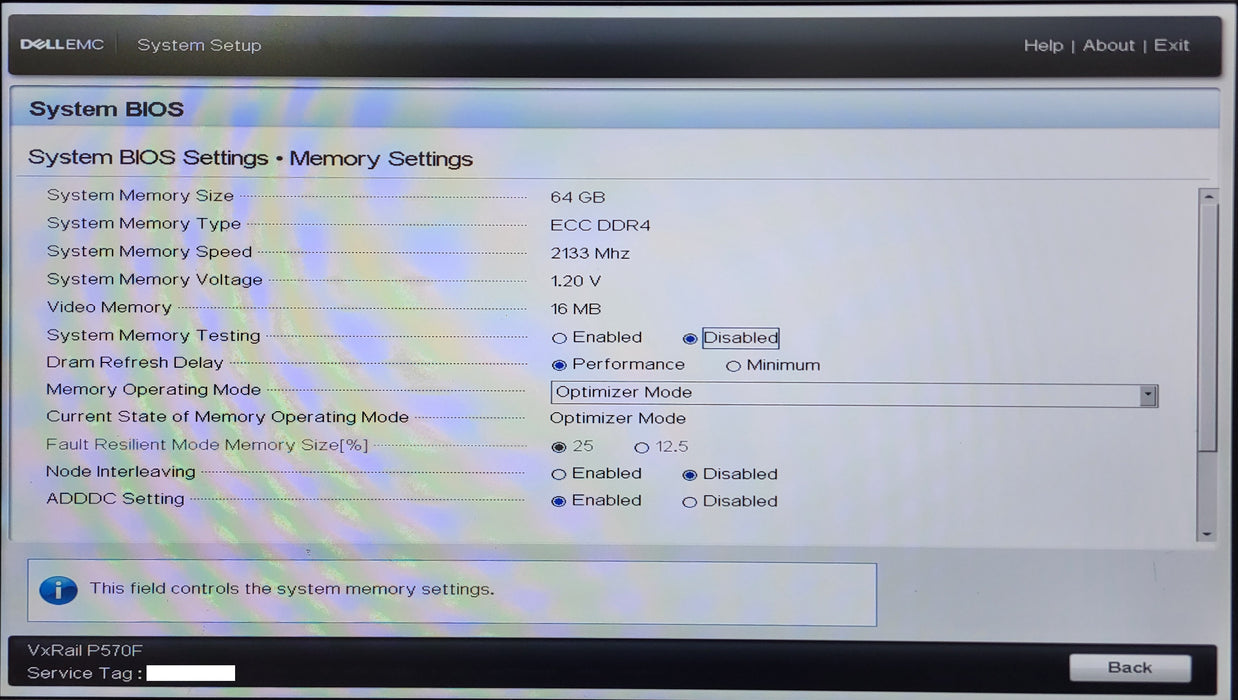The height and width of the screenshot is (700, 1238).
Task: Click the System Memory Size label
Action: click(140, 196)
